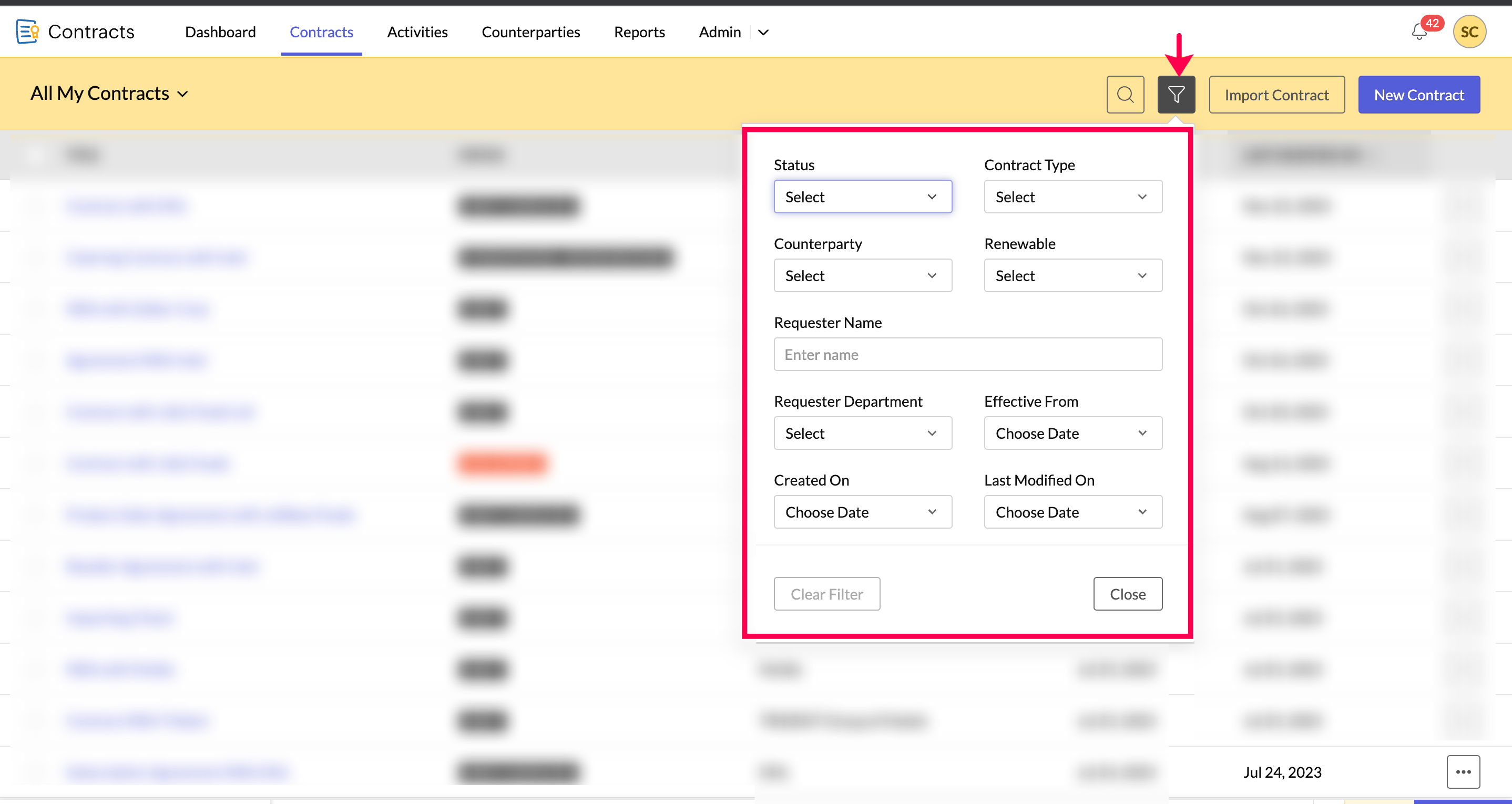Click the Contracts app logo icon
The image size is (1512, 804).
click(x=27, y=32)
